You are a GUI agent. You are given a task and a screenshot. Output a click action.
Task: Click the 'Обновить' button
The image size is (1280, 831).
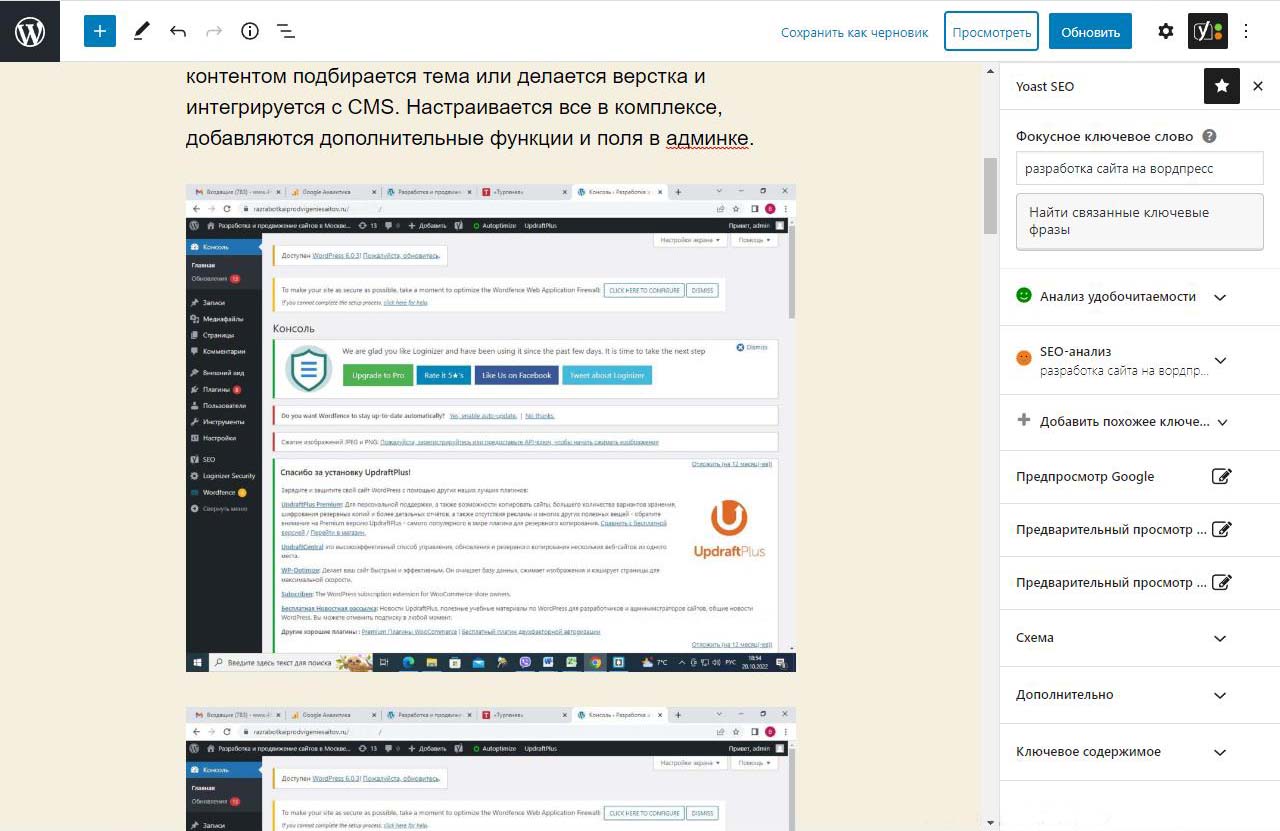[x=1090, y=32]
